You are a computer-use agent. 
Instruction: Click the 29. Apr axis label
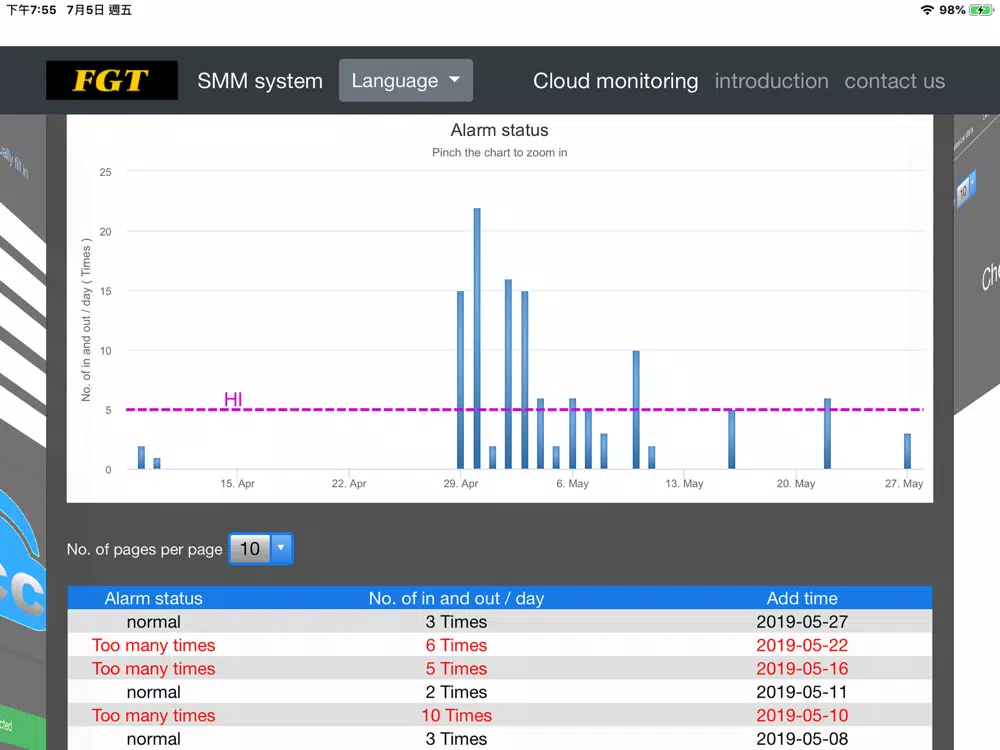(x=460, y=483)
